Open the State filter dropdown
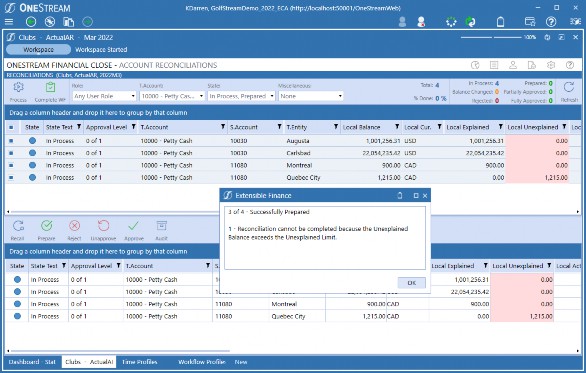This screenshot has width=586, height=373. click(241, 96)
